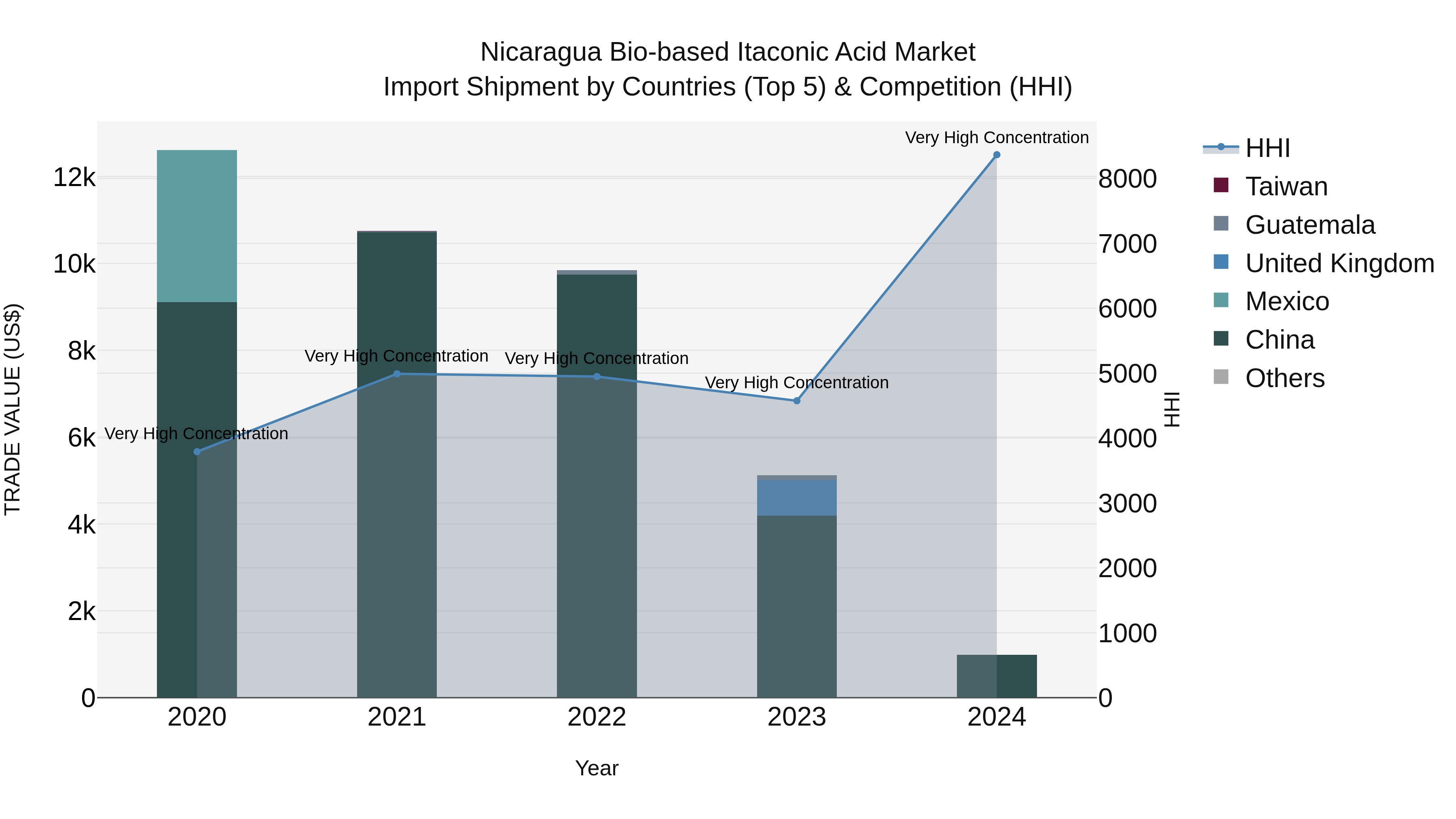
Task: Click the Mexico teal color swatch
Action: 1221,300
